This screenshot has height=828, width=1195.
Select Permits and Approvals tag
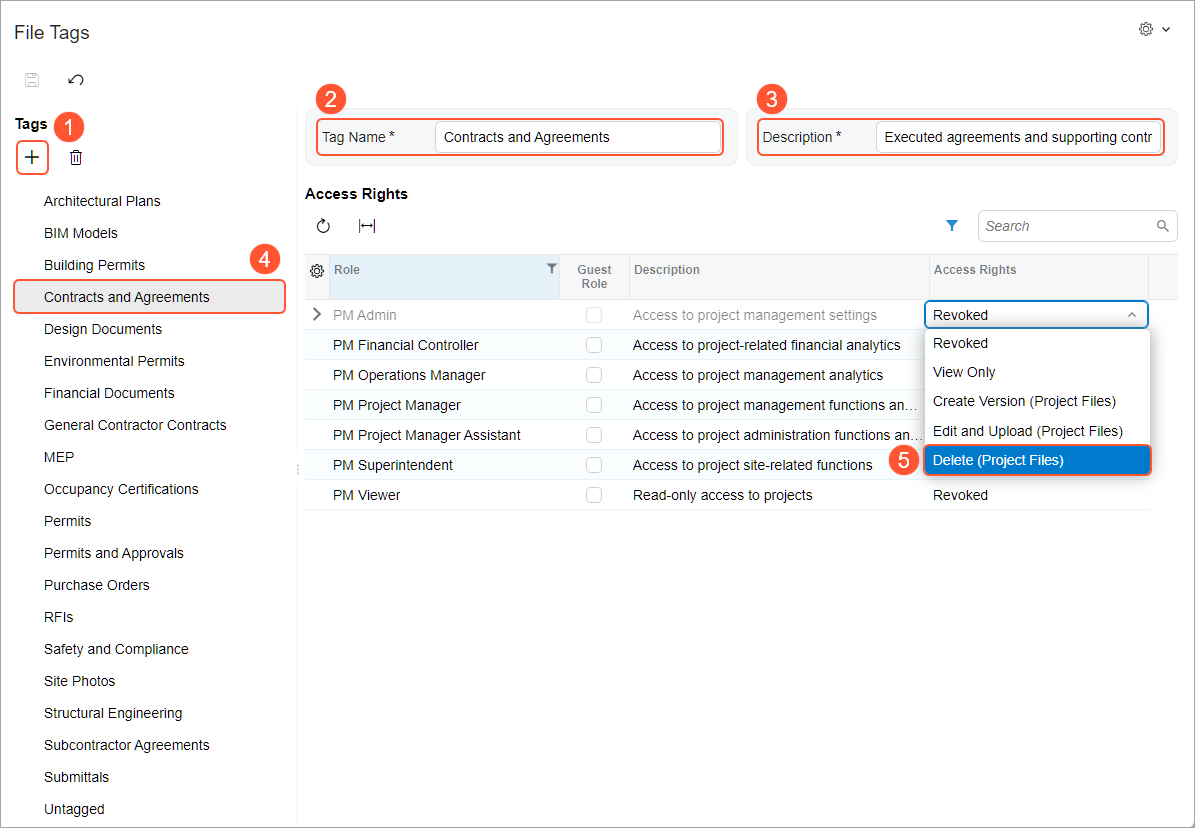point(114,554)
